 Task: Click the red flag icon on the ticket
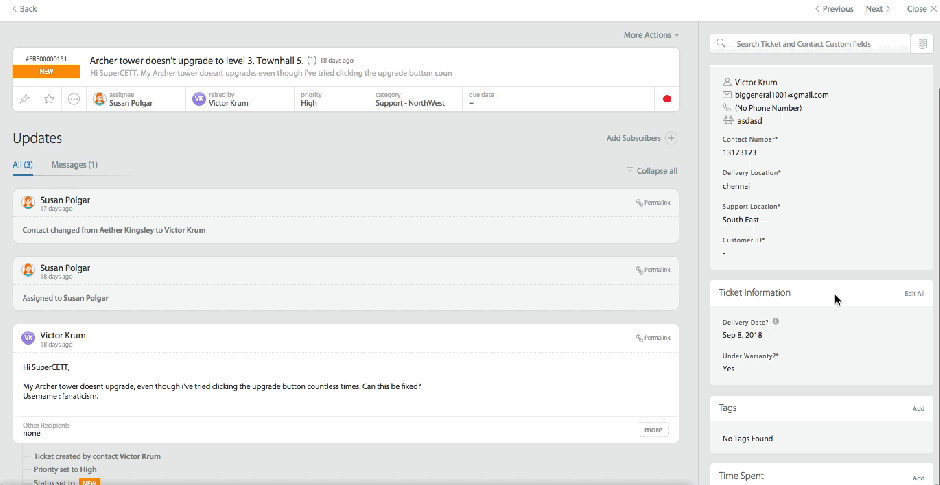coord(667,99)
